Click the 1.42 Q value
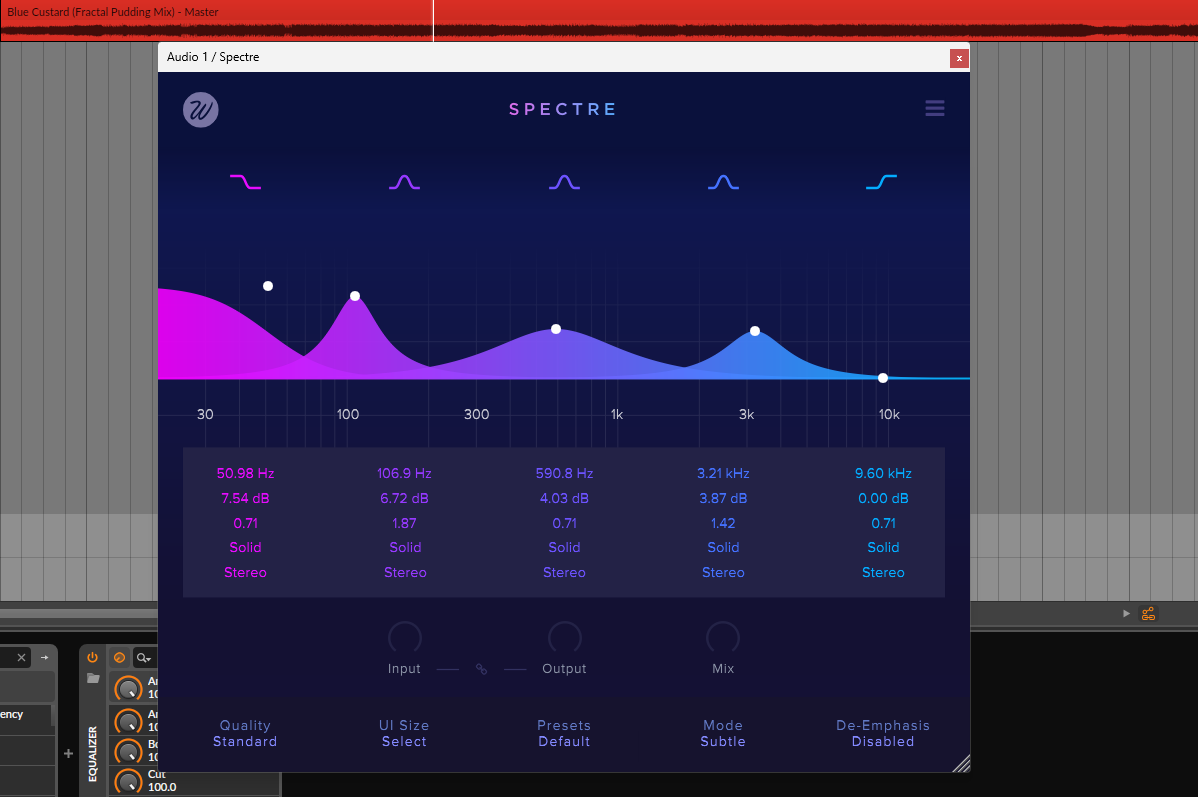 [x=723, y=523]
